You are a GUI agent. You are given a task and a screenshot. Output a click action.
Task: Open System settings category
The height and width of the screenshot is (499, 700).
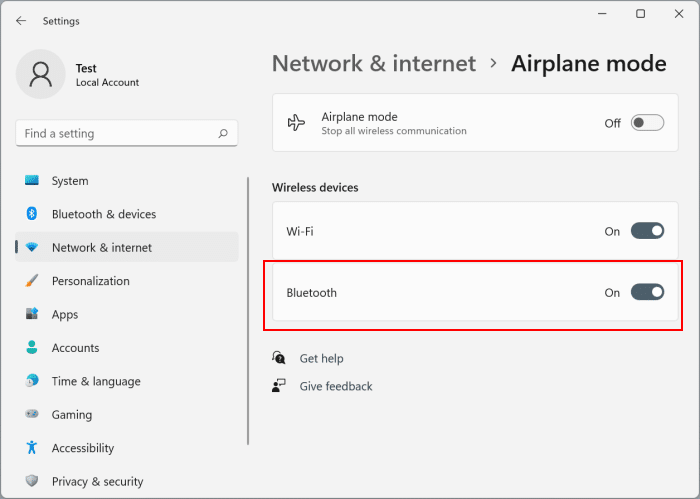tap(127, 181)
